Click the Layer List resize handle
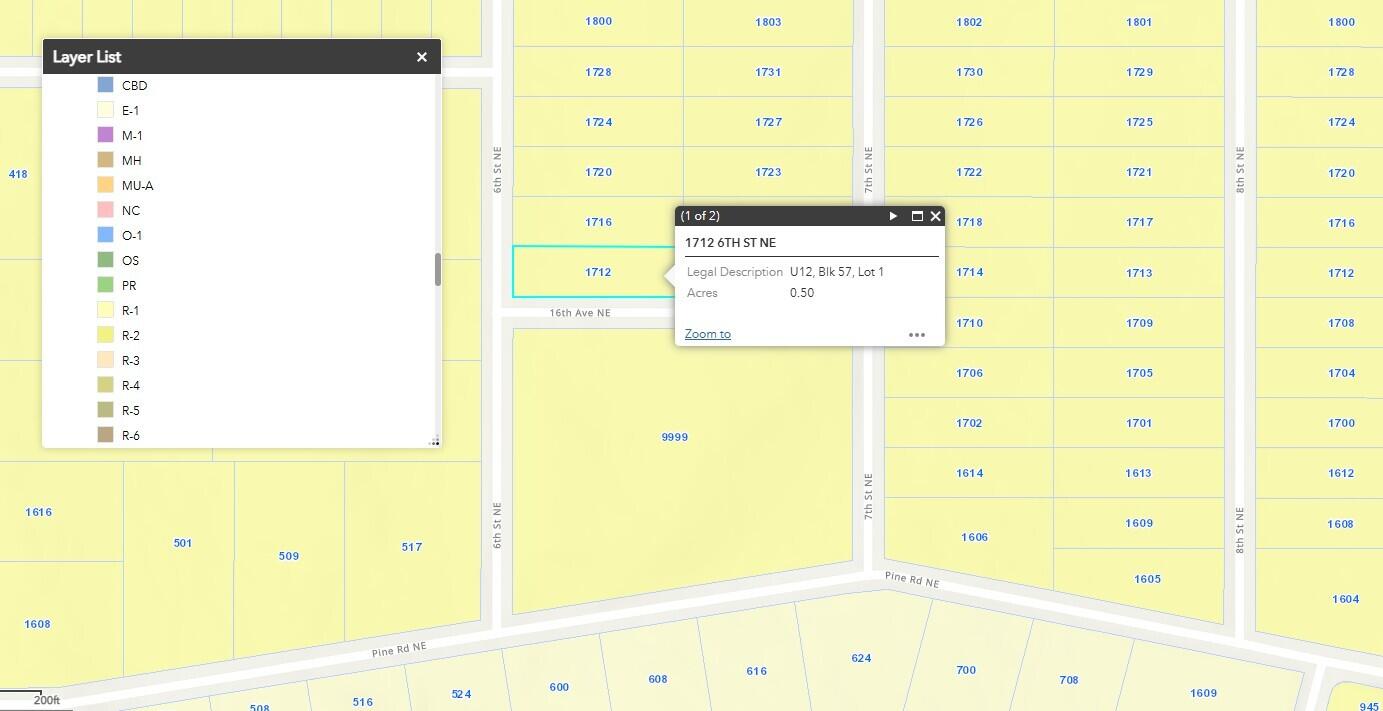Image resolution: width=1383 pixels, height=711 pixels. (x=434, y=441)
